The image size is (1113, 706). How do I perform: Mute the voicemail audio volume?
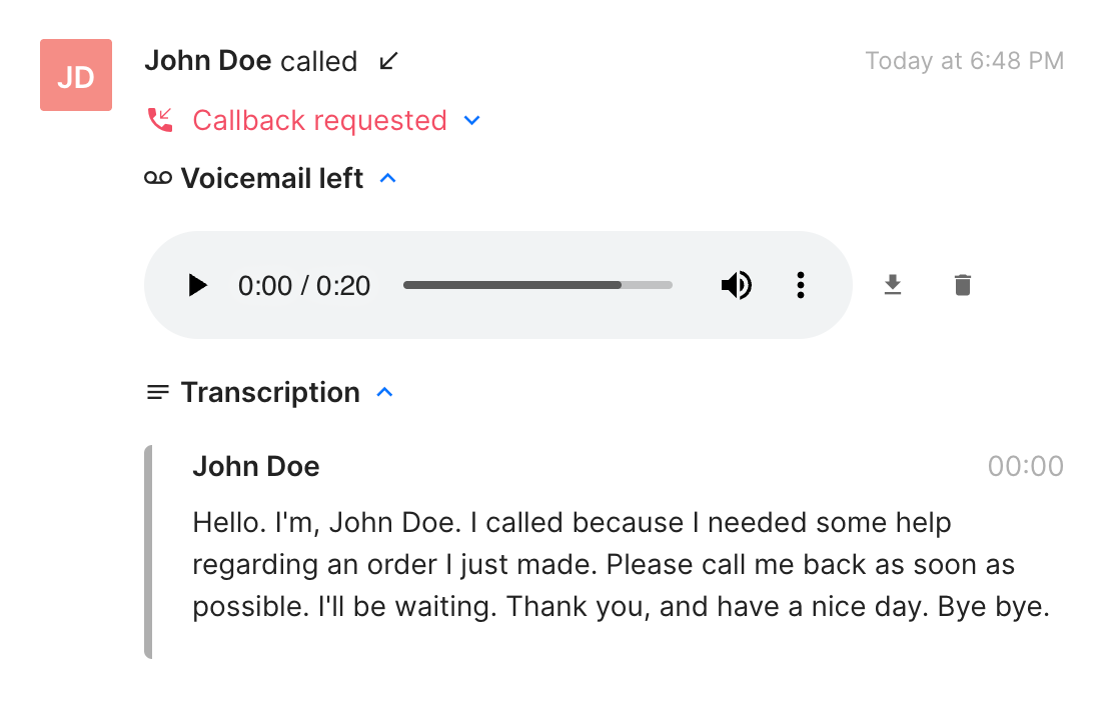[x=736, y=285]
